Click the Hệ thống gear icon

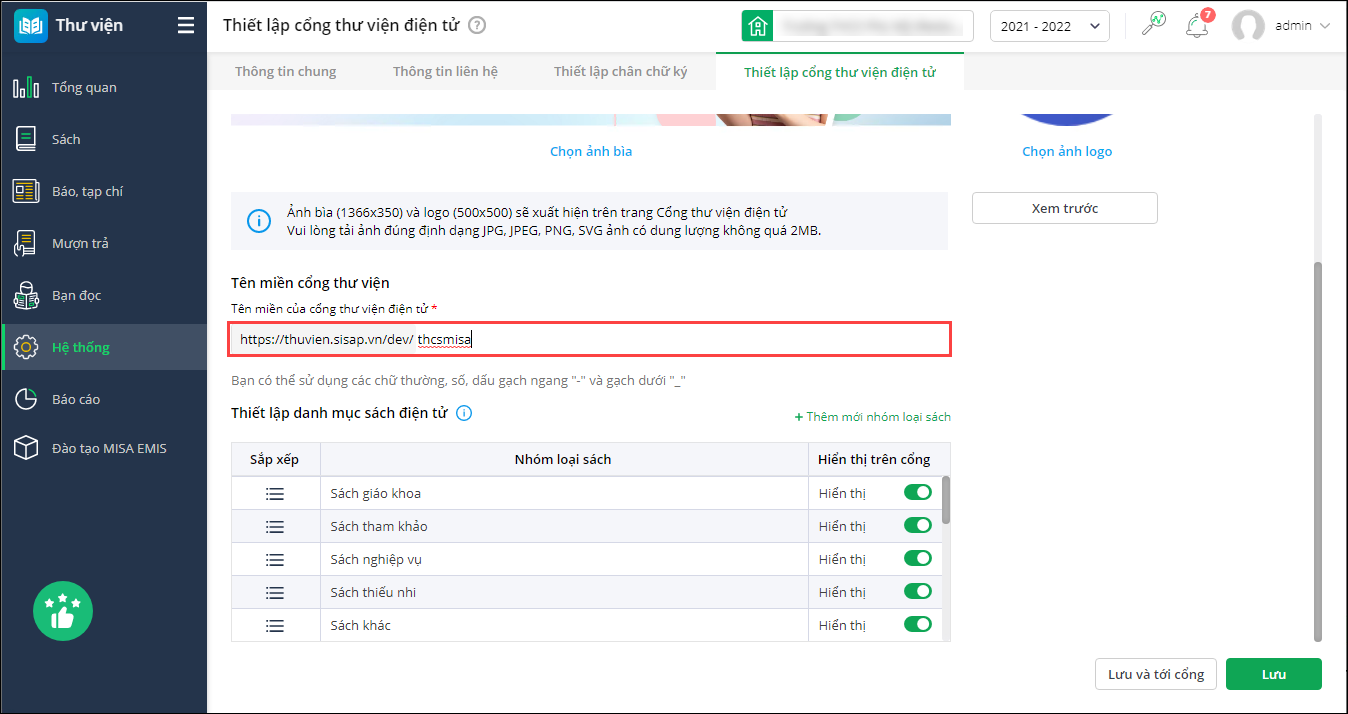tap(26, 347)
